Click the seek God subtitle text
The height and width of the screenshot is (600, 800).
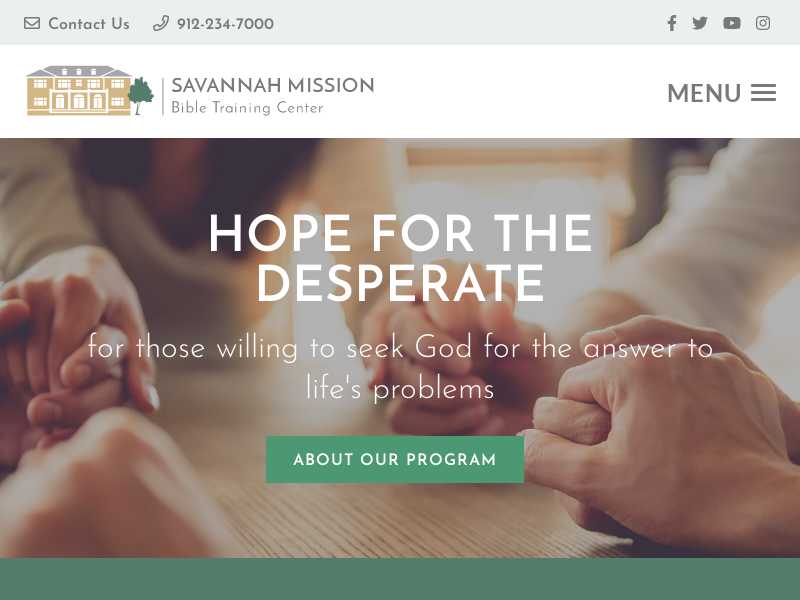point(400,368)
